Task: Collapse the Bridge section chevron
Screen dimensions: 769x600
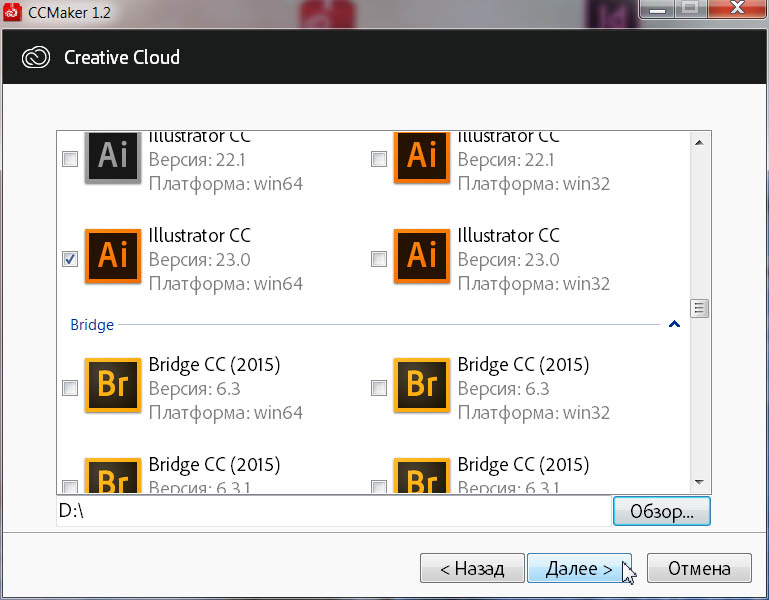Action: [x=674, y=324]
